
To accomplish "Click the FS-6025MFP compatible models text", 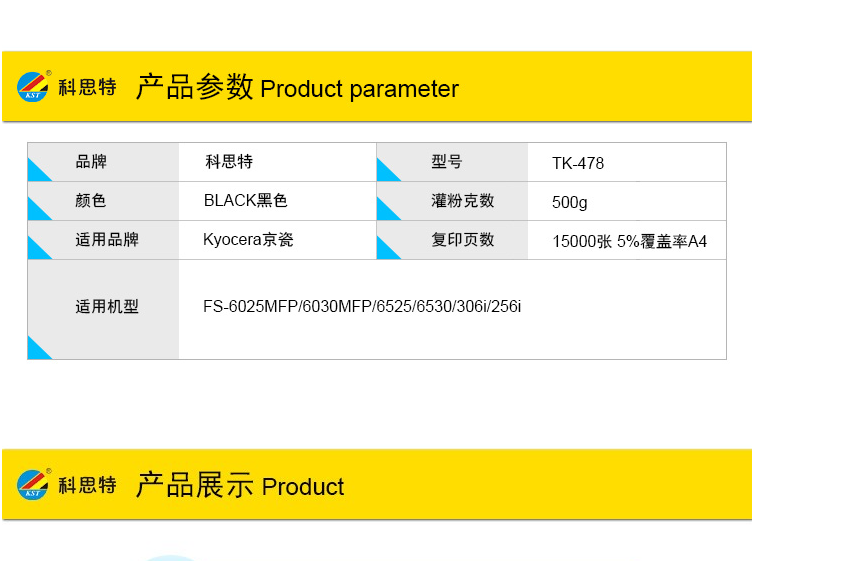I will pos(362,306).
